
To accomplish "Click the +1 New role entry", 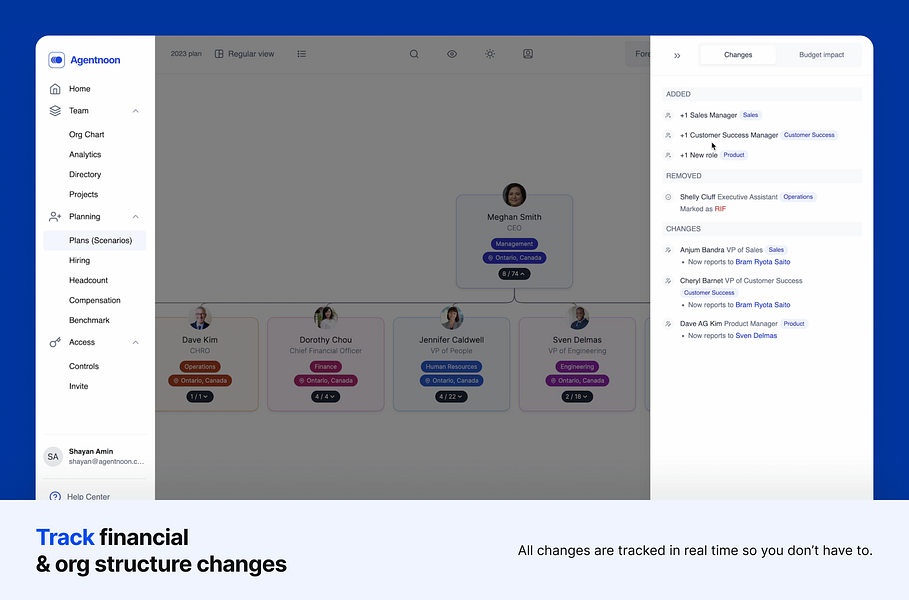I will click(699, 155).
